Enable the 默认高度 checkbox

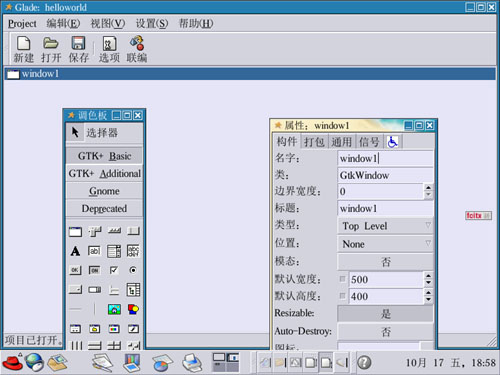tap(342, 295)
